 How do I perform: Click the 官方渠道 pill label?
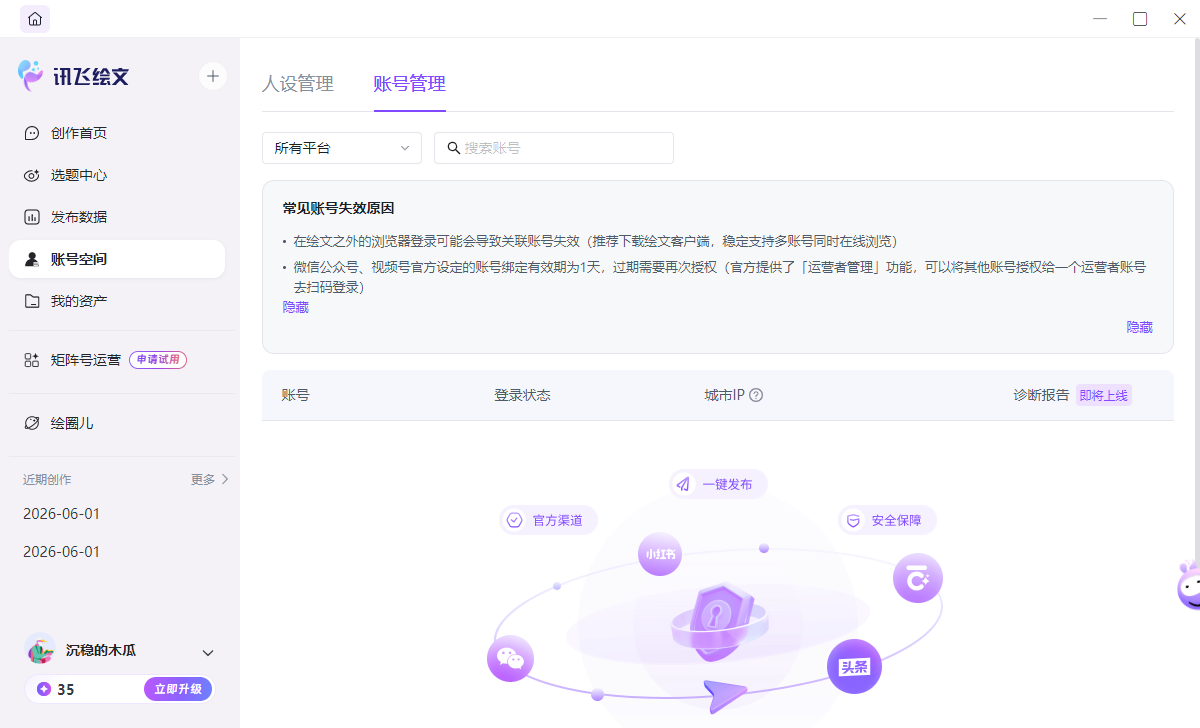548,520
